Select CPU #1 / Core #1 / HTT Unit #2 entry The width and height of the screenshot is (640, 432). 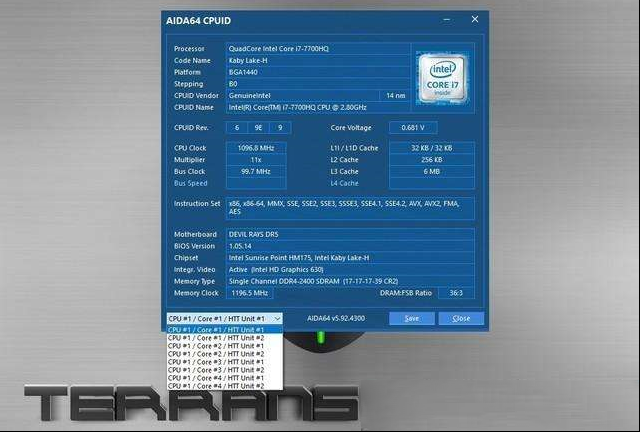(224, 338)
